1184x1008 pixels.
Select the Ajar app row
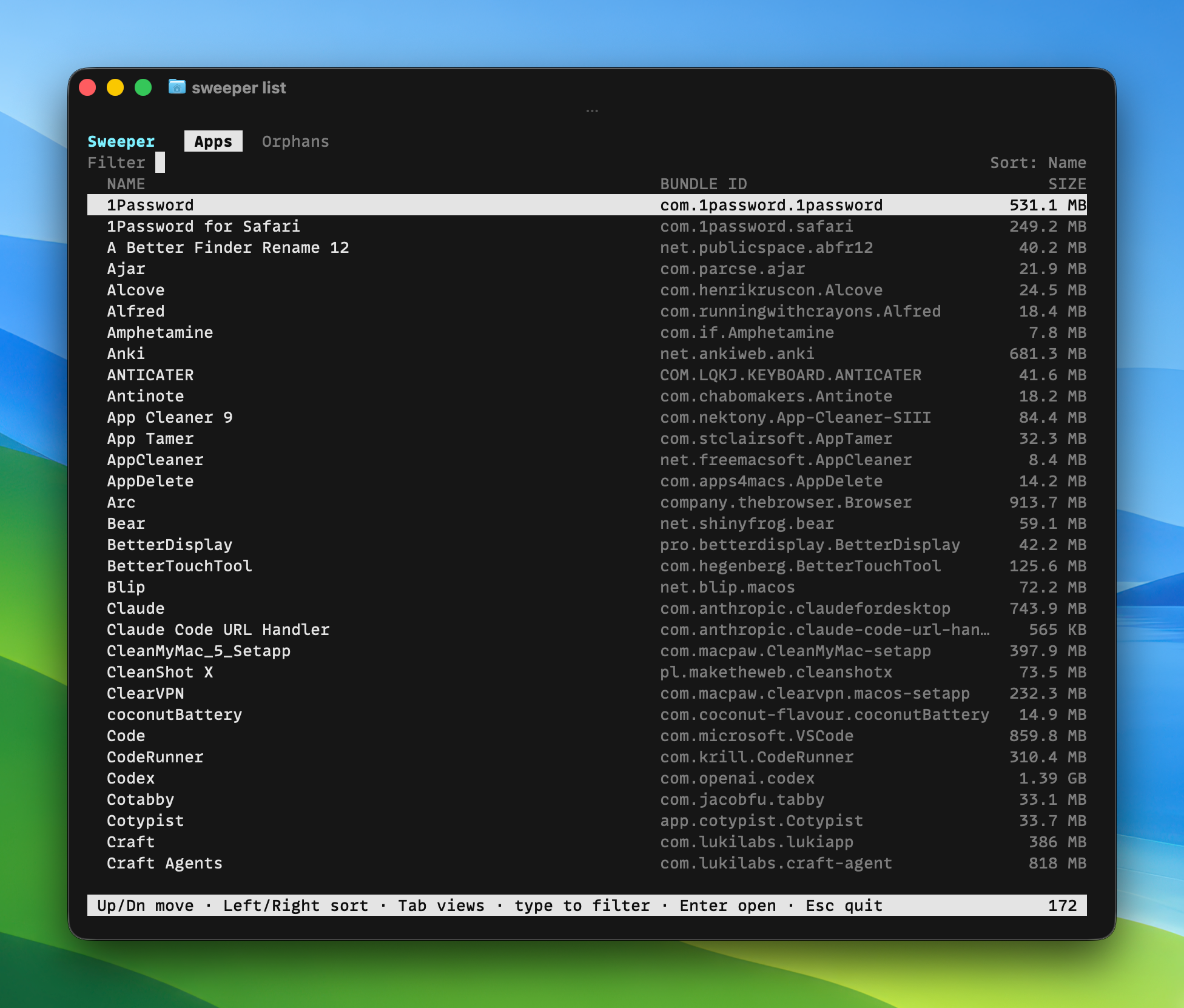coord(587,269)
